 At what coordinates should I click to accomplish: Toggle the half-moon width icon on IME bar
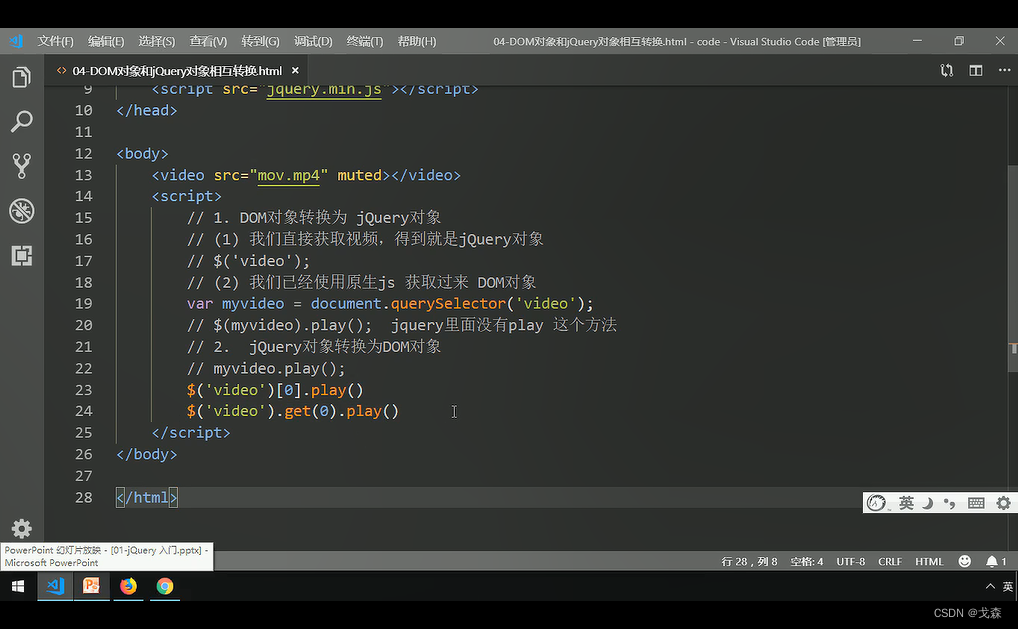(x=928, y=503)
